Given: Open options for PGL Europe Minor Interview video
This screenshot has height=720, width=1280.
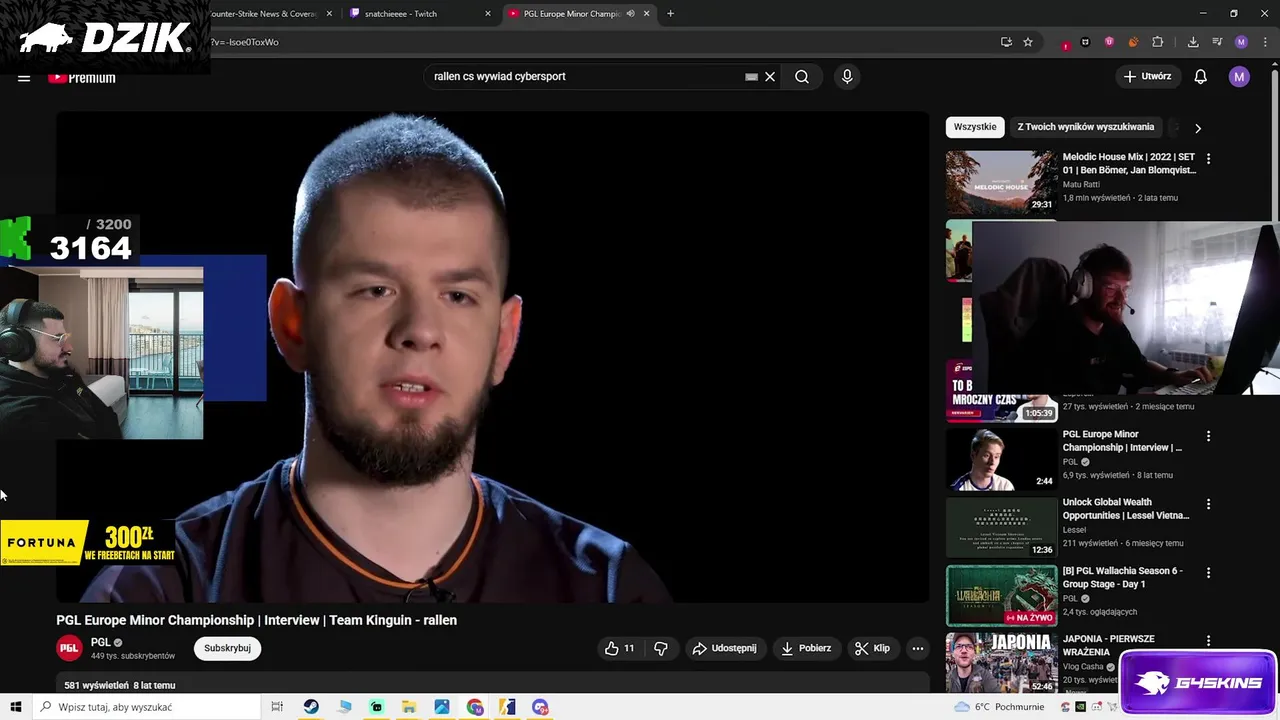Looking at the screenshot, I should pyautogui.click(x=1208, y=436).
